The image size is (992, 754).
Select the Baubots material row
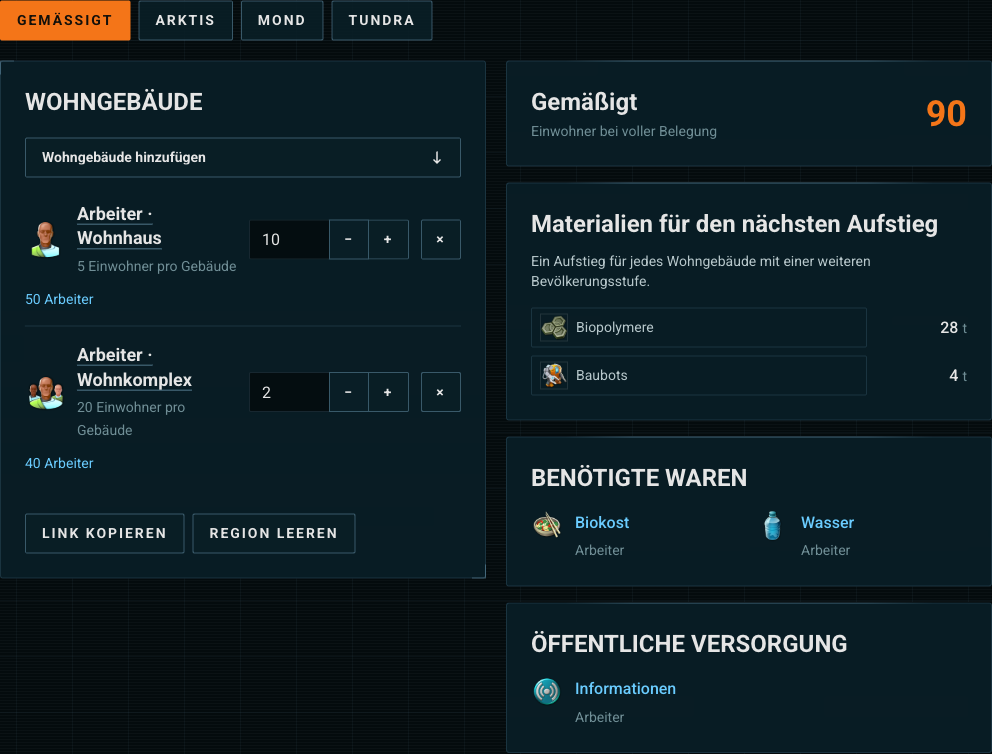click(x=698, y=376)
